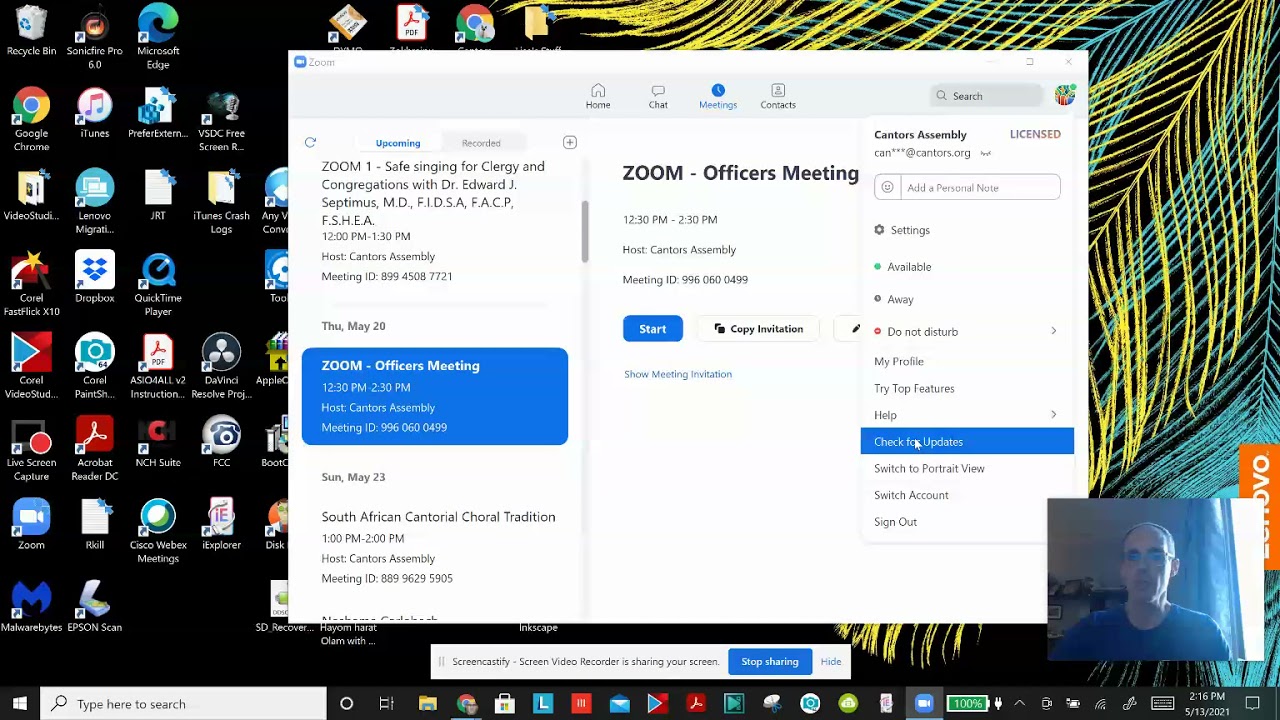Click the Add a Personal Note field
1280x720 pixels.
(x=981, y=187)
